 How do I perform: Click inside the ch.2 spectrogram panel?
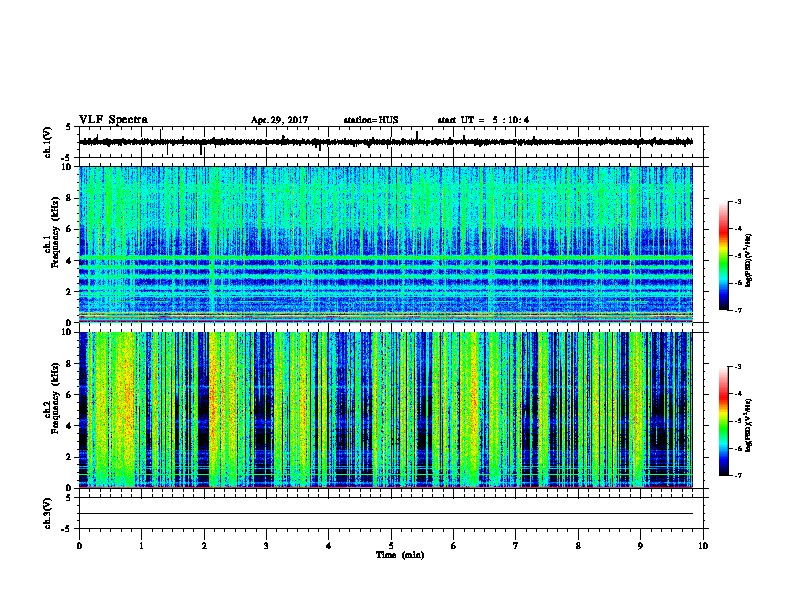pos(386,410)
